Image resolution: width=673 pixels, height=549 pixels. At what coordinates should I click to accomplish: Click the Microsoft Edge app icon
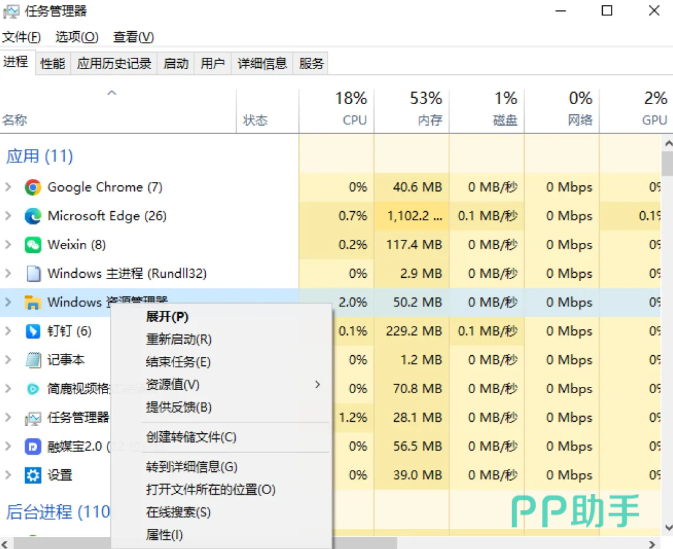point(33,216)
